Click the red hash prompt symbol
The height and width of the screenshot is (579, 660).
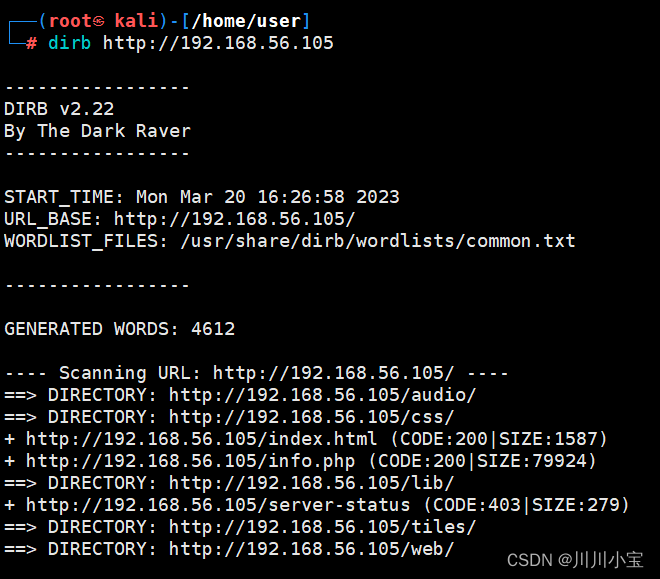(32, 43)
